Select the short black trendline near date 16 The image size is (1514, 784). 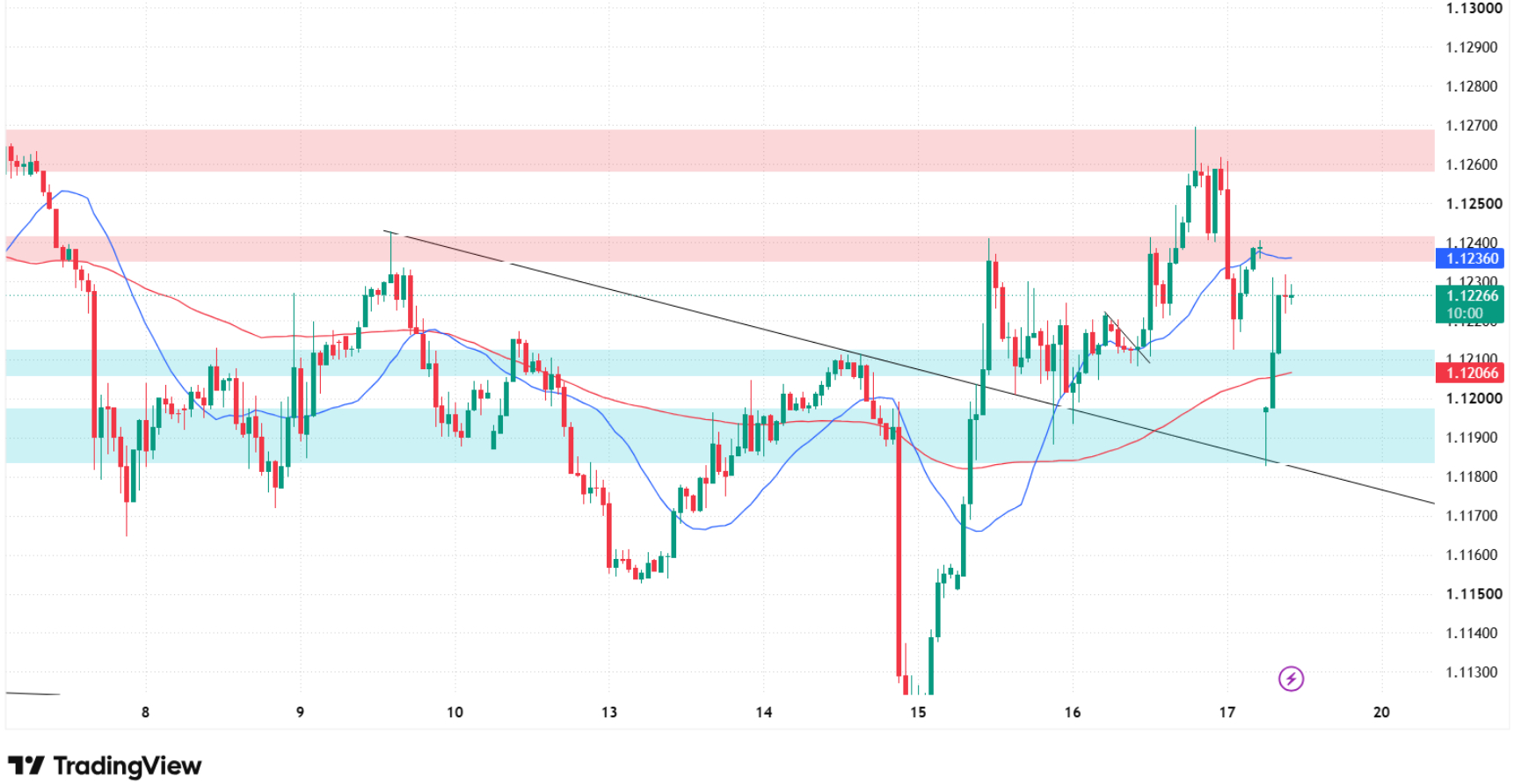[x=1127, y=337]
